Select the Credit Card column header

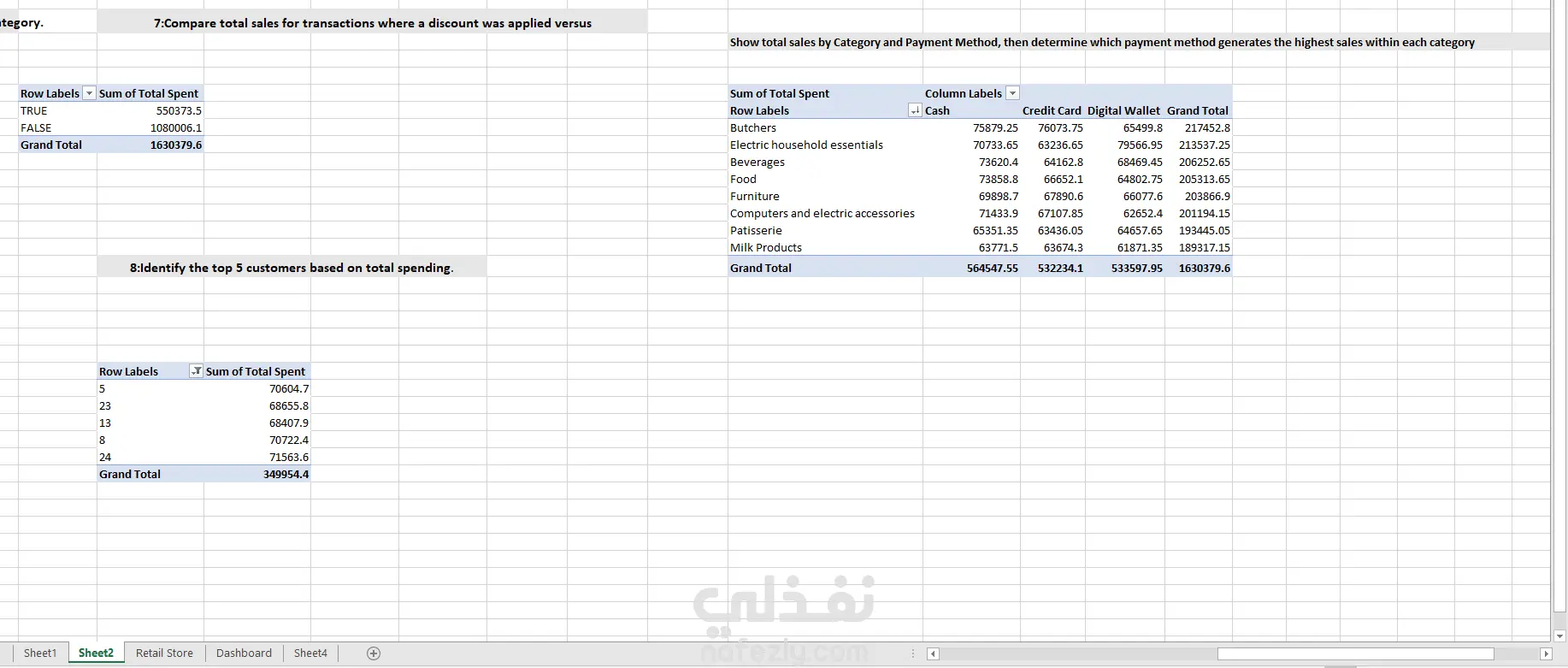pyautogui.click(x=1052, y=110)
